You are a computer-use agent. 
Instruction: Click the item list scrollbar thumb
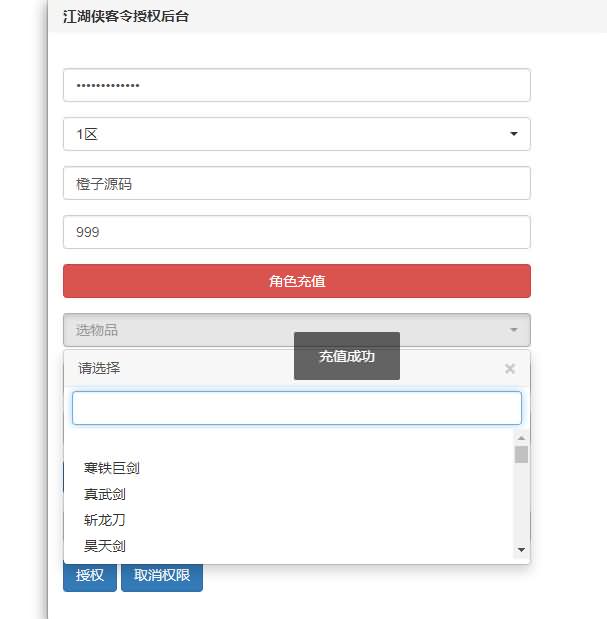521,455
